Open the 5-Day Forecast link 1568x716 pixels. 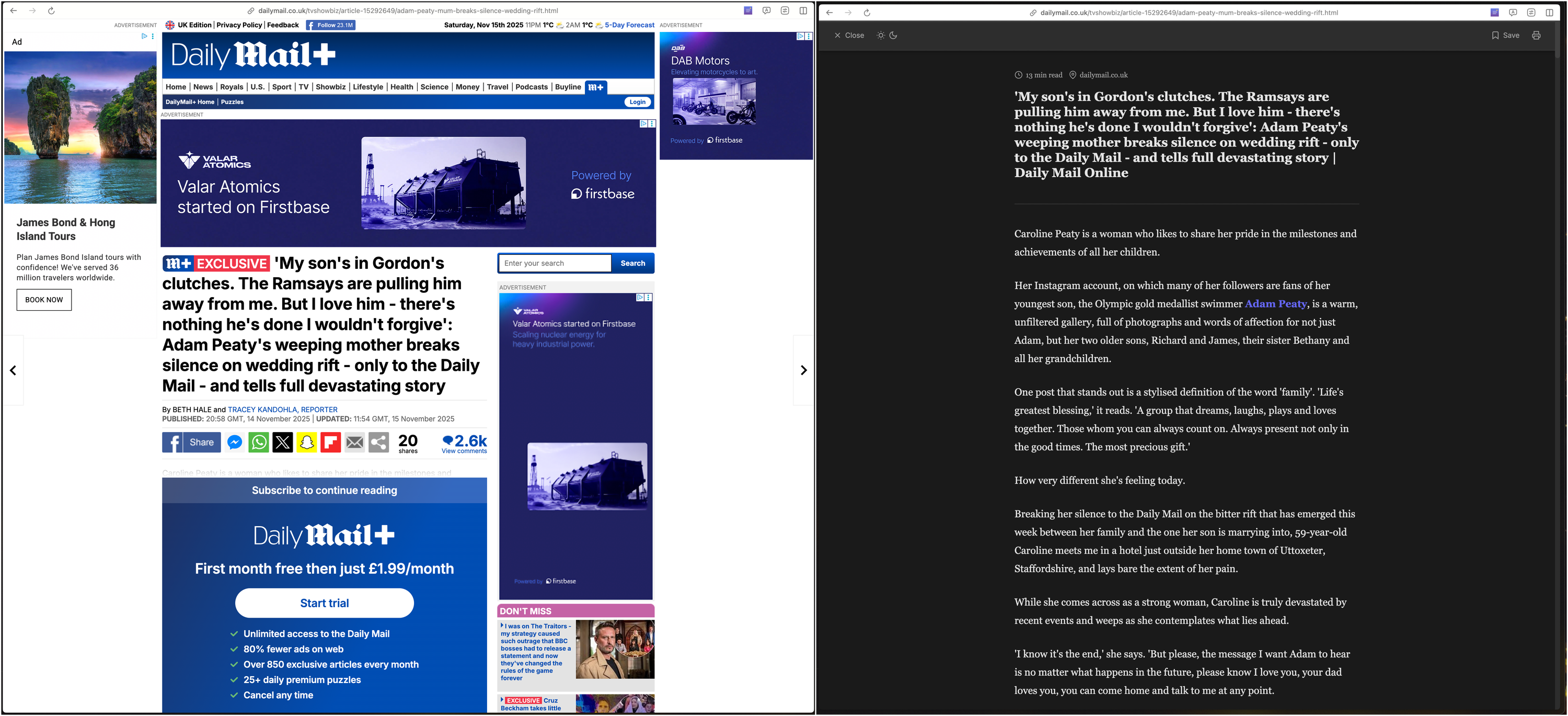click(x=629, y=25)
